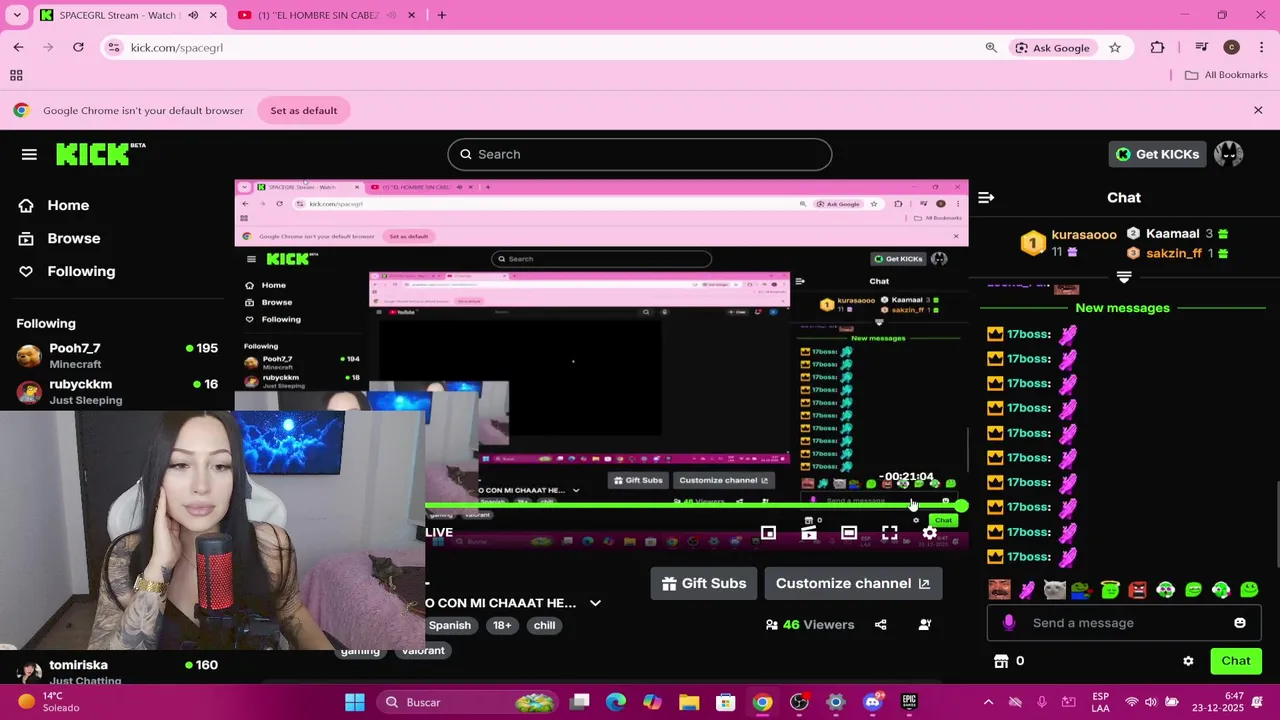This screenshot has width=1280, height=720.
Task: Click the share stream icon
Action: tap(881, 625)
